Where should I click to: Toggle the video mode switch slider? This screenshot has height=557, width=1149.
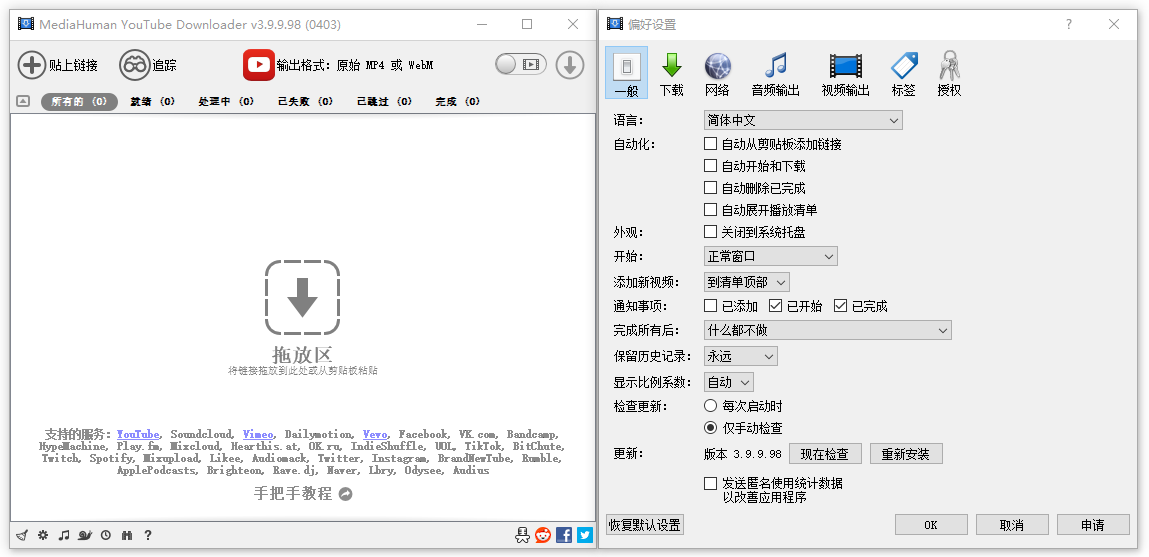pyautogui.click(x=520, y=65)
